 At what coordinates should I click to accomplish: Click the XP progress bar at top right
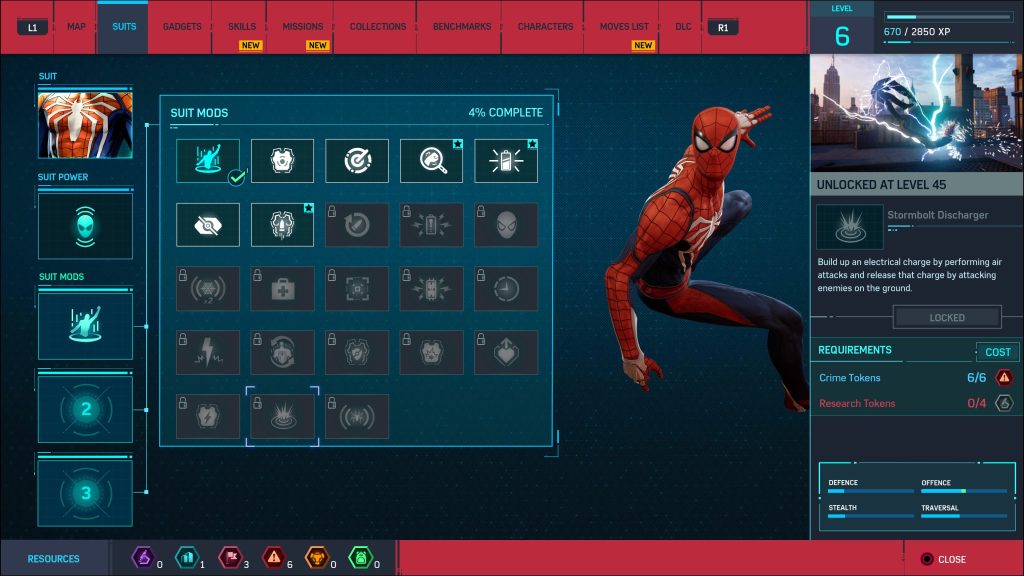pyautogui.click(x=949, y=16)
